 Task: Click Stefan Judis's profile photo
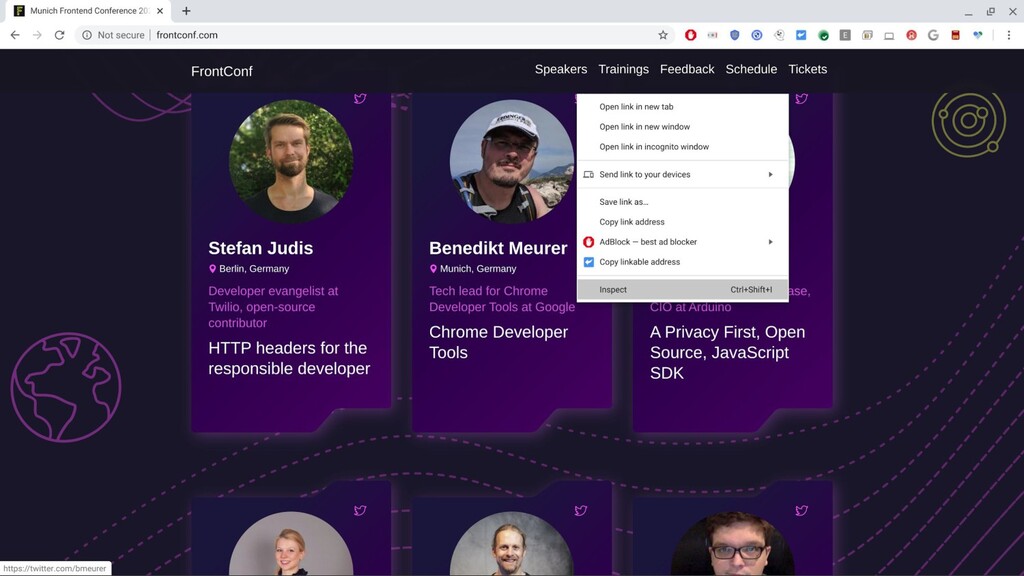coord(291,161)
